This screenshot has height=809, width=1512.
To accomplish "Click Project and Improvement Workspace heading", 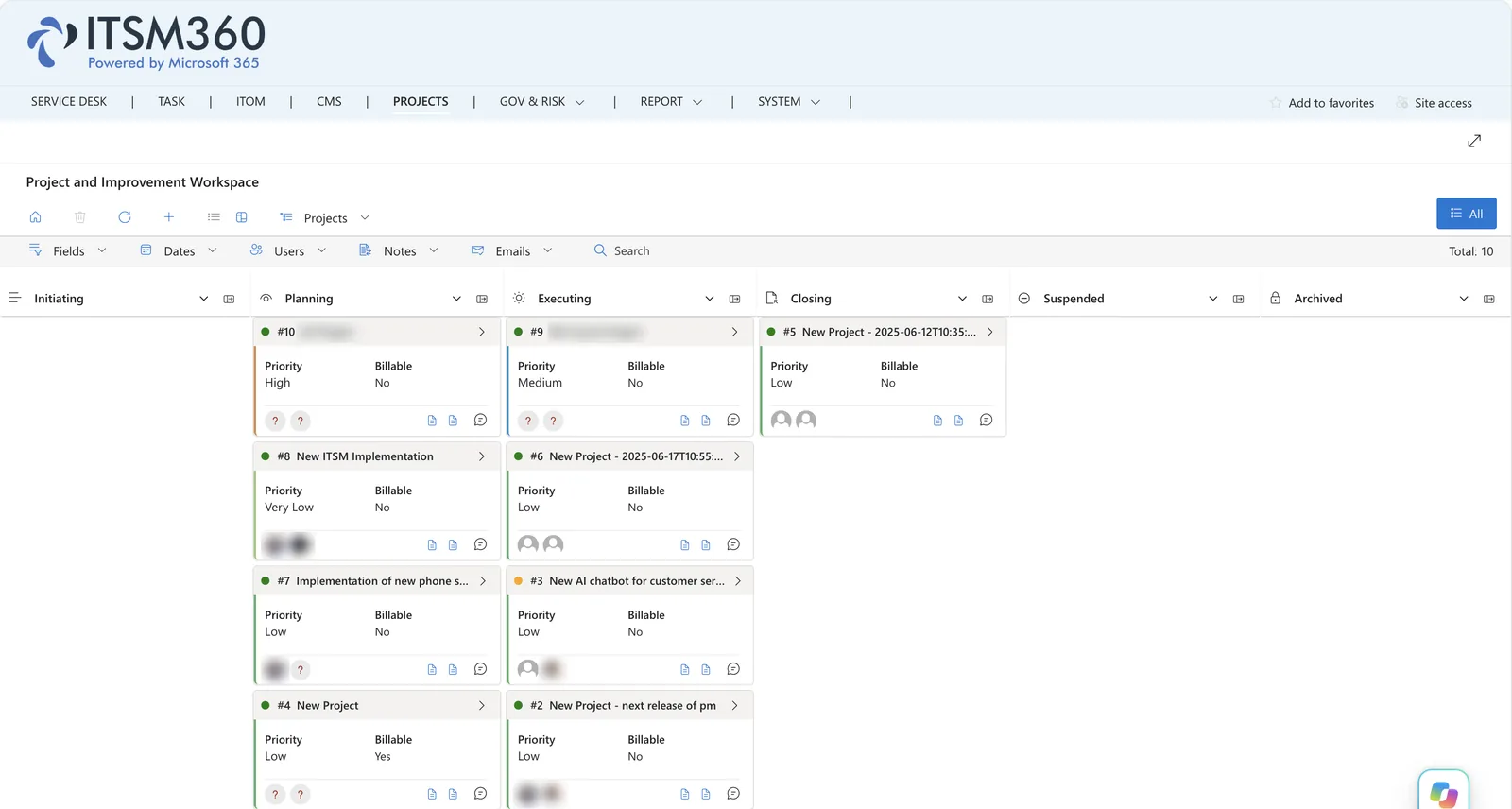I will (x=143, y=182).
